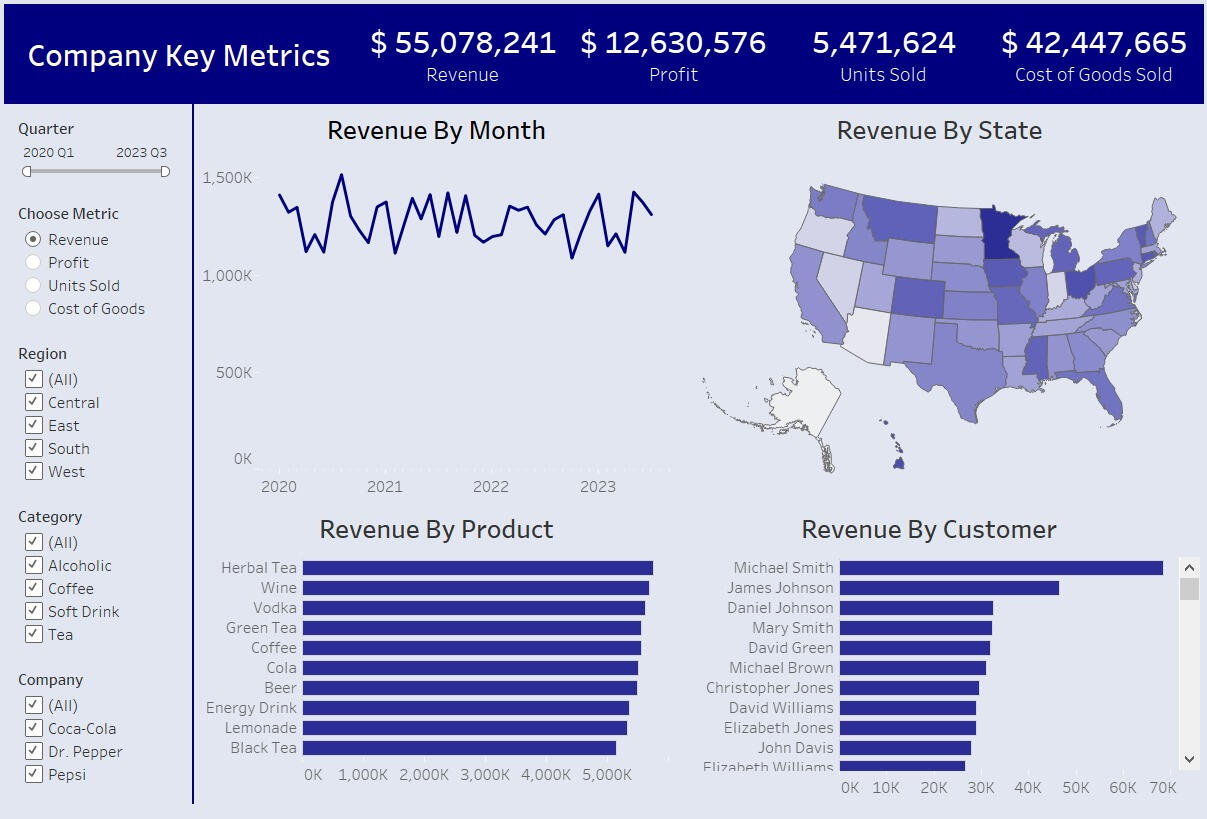The height and width of the screenshot is (819, 1207).
Task: Select the Christopher Jones customer bar
Action: click(x=909, y=688)
